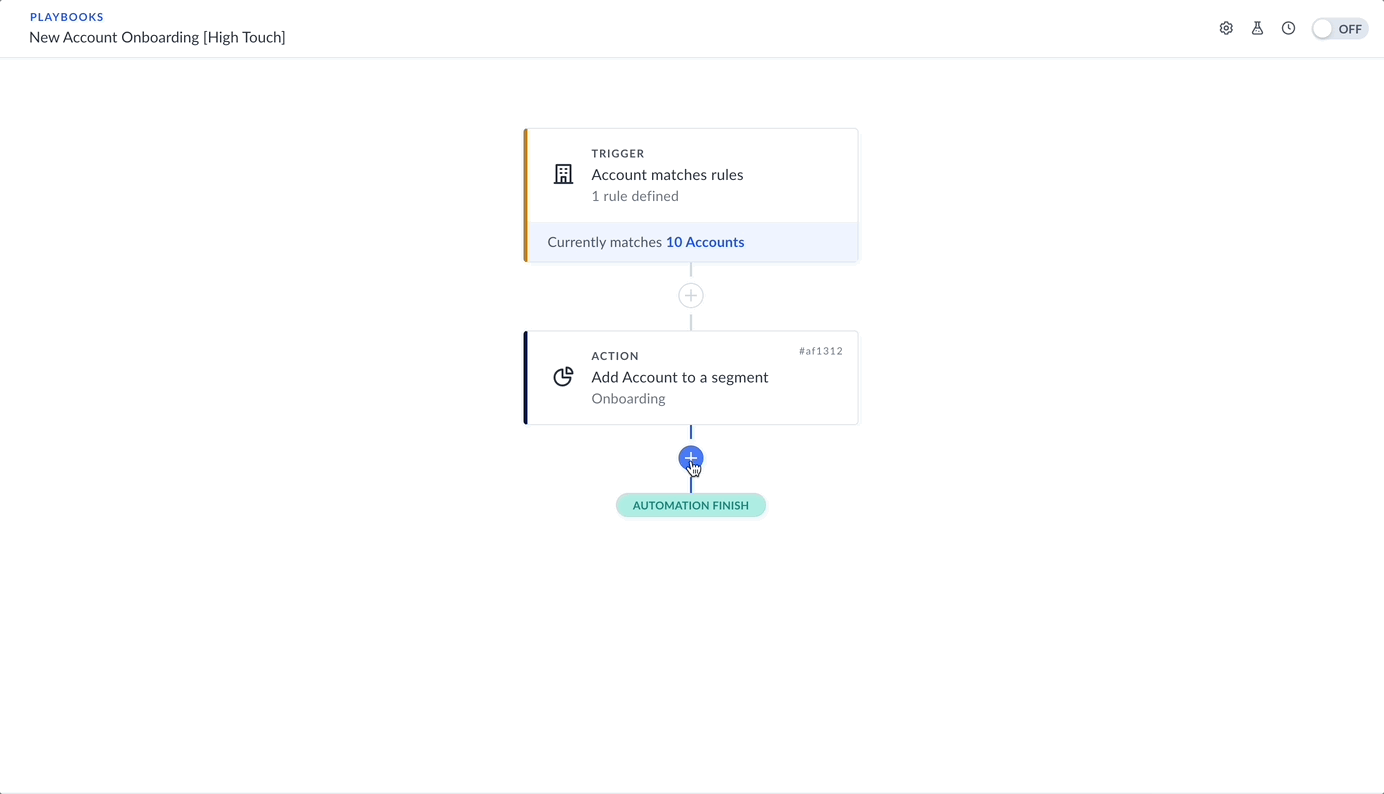Toggle the playbook OFF switch
Screen dimensions: 1384x794
tap(1340, 29)
